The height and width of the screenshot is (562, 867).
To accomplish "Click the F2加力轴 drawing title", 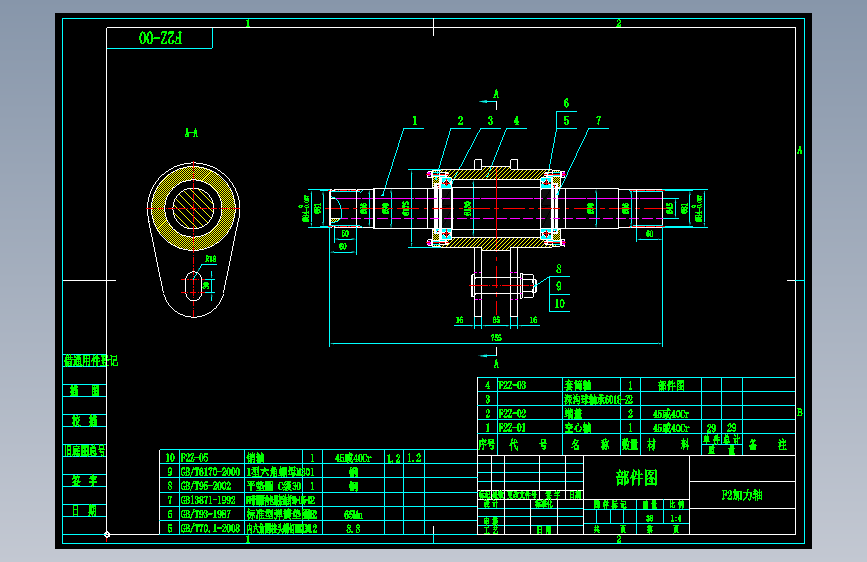I will coord(742,495).
